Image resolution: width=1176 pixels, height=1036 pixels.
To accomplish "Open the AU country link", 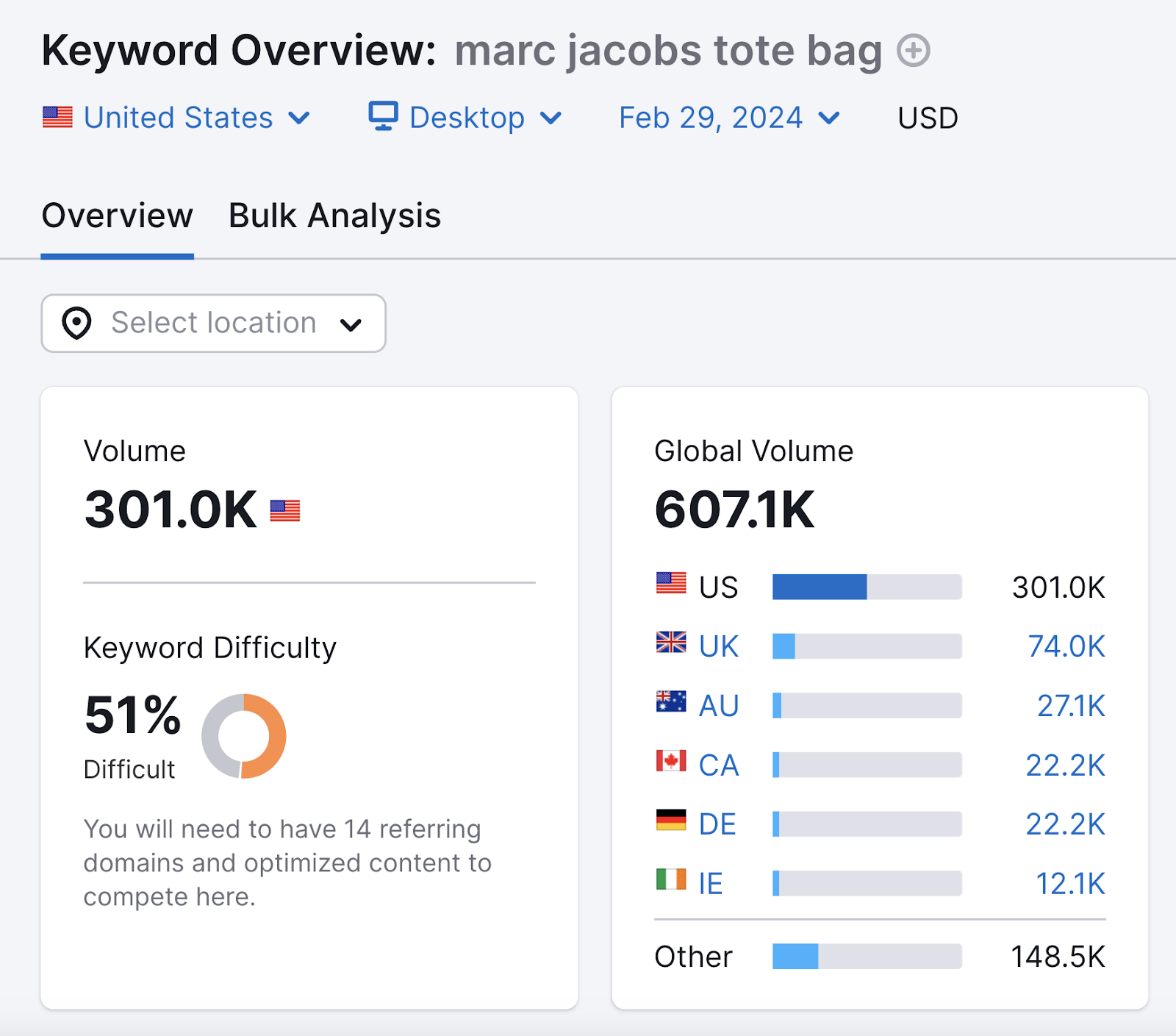I will (x=719, y=706).
